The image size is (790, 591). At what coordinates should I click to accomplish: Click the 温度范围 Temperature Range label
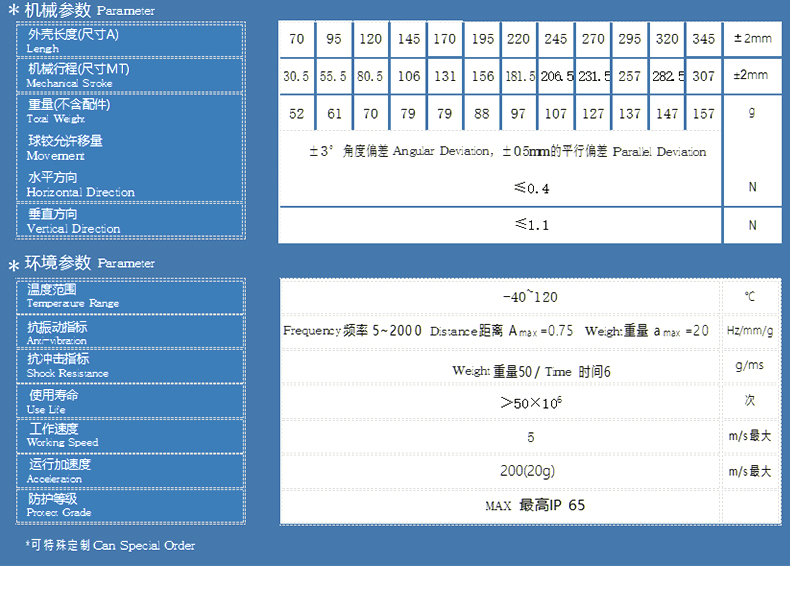coord(73,296)
